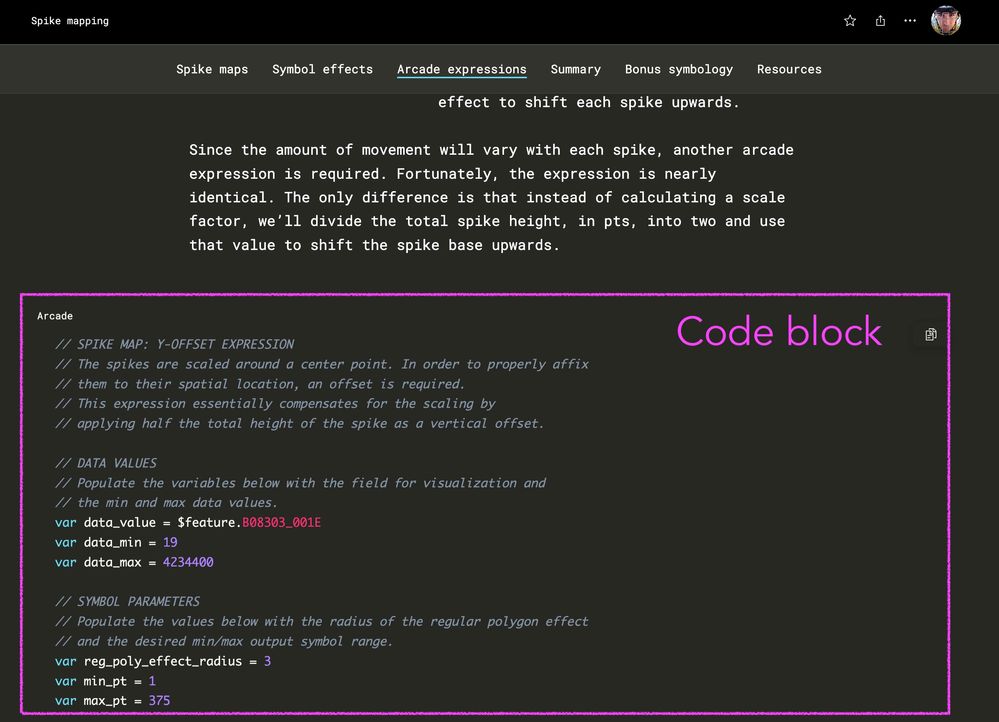The image size is (999, 722).
Task: Select the reg_poly_effect_radius value 3
Action: (x=266, y=661)
